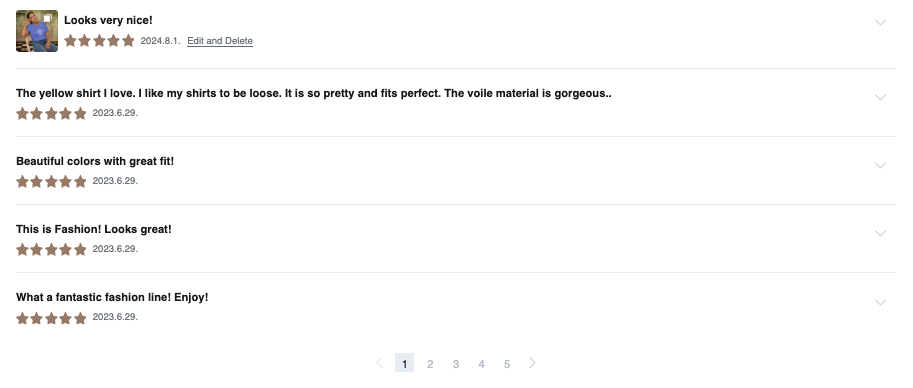Click Edit and Delete link
Image resolution: width=913 pixels, height=388 pixels.
coord(220,41)
